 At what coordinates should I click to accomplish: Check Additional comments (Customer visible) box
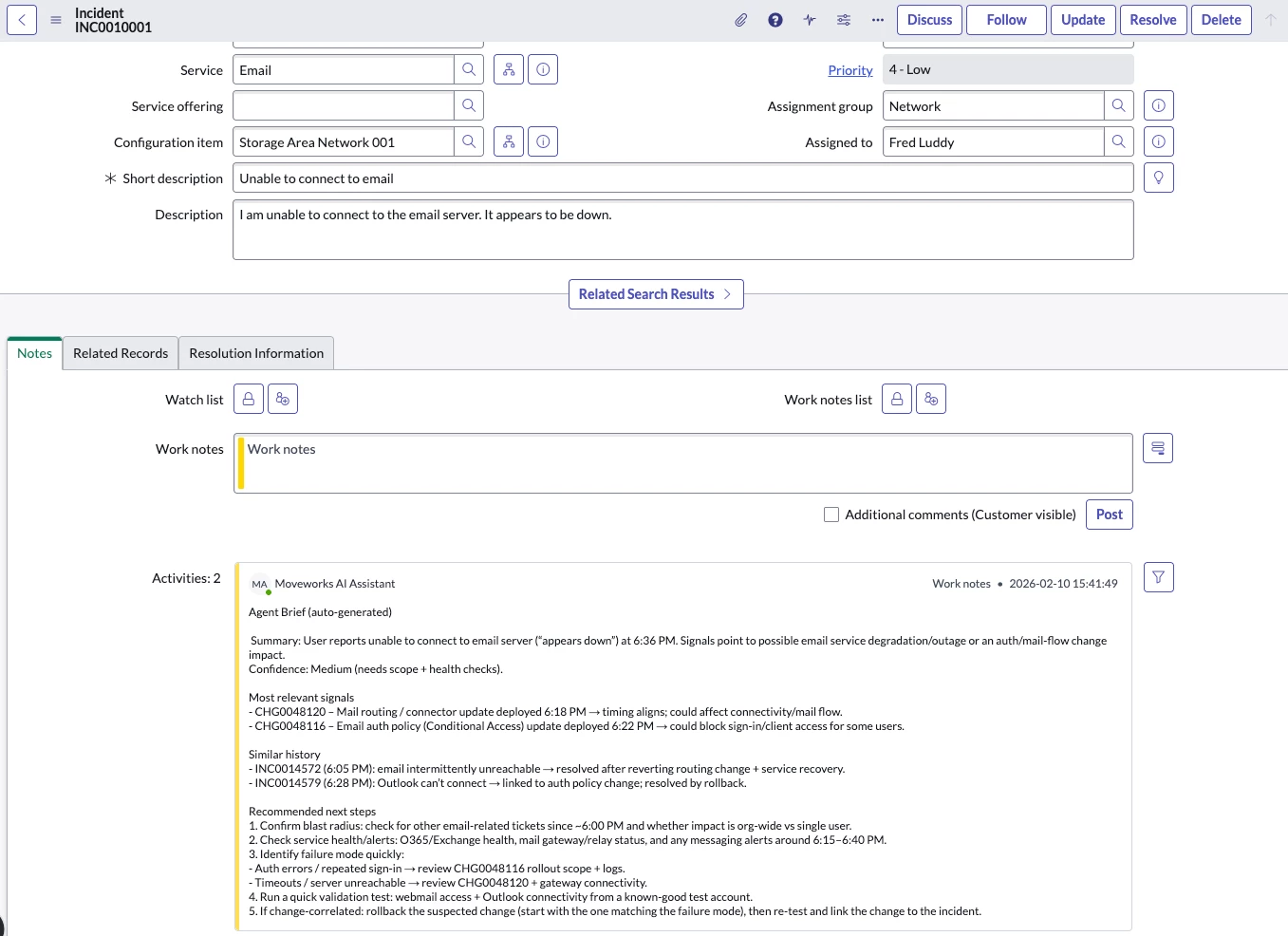pyautogui.click(x=831, y=515)
